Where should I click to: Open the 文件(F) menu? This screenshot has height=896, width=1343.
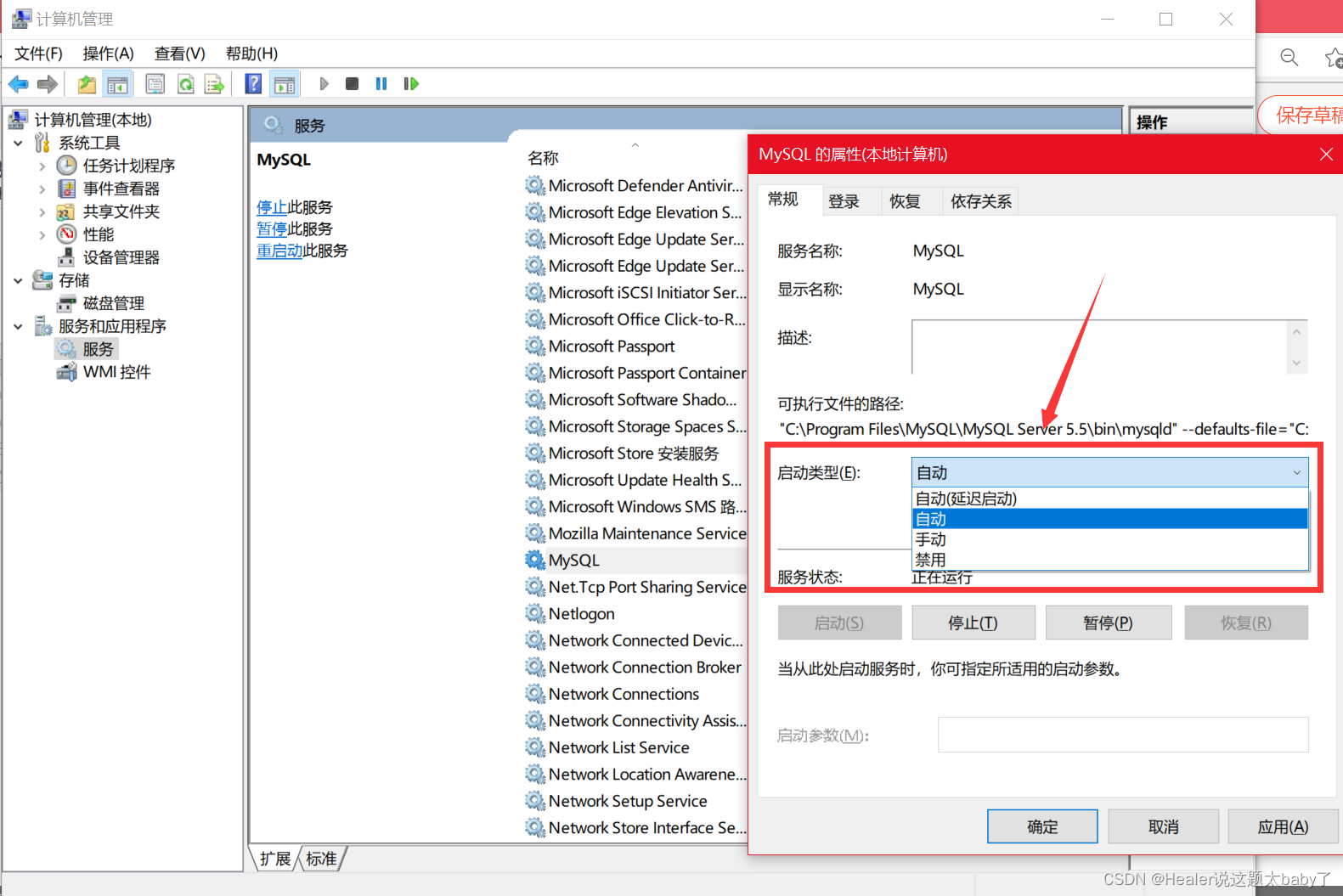coord(38,54)
